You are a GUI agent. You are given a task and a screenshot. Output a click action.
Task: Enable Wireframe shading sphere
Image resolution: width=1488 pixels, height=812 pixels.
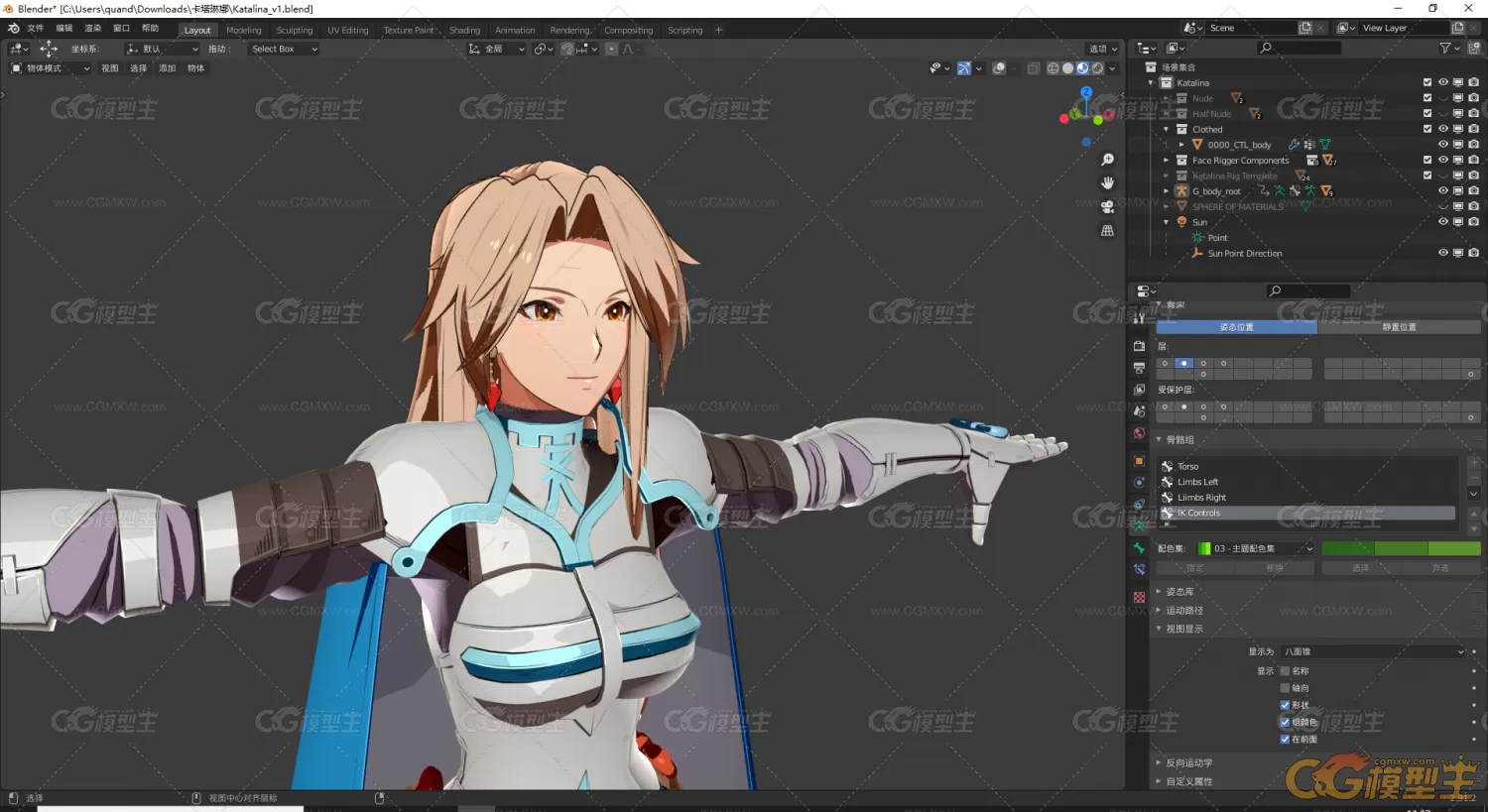(x=1053, y=68)
